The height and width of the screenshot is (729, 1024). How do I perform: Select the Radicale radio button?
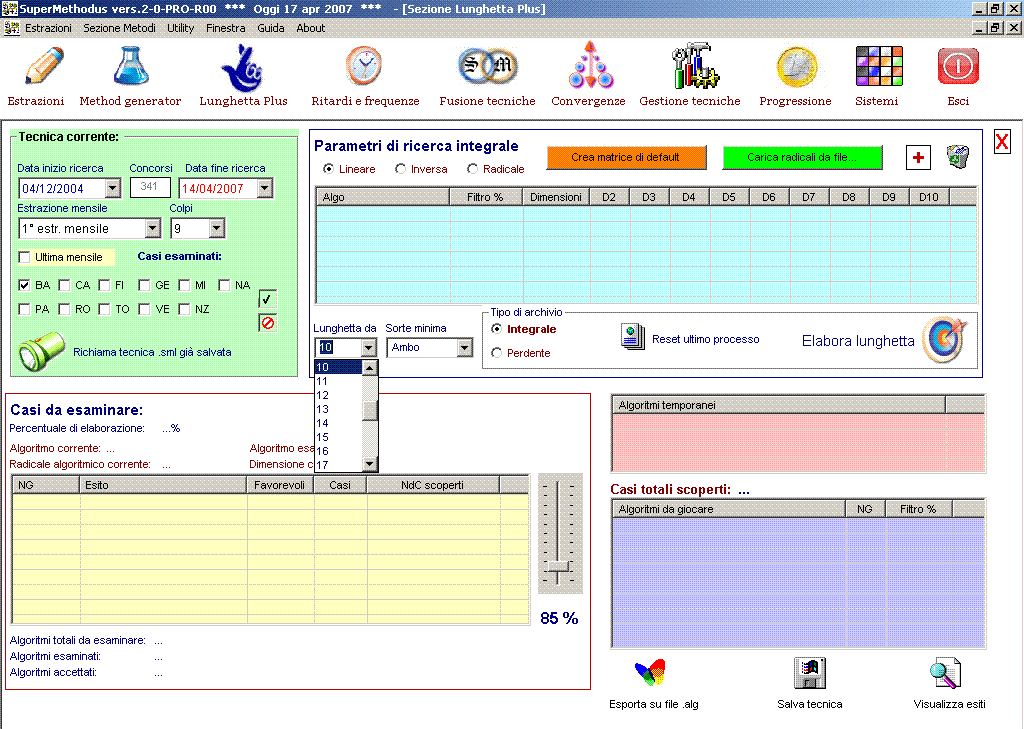point(472,169)
